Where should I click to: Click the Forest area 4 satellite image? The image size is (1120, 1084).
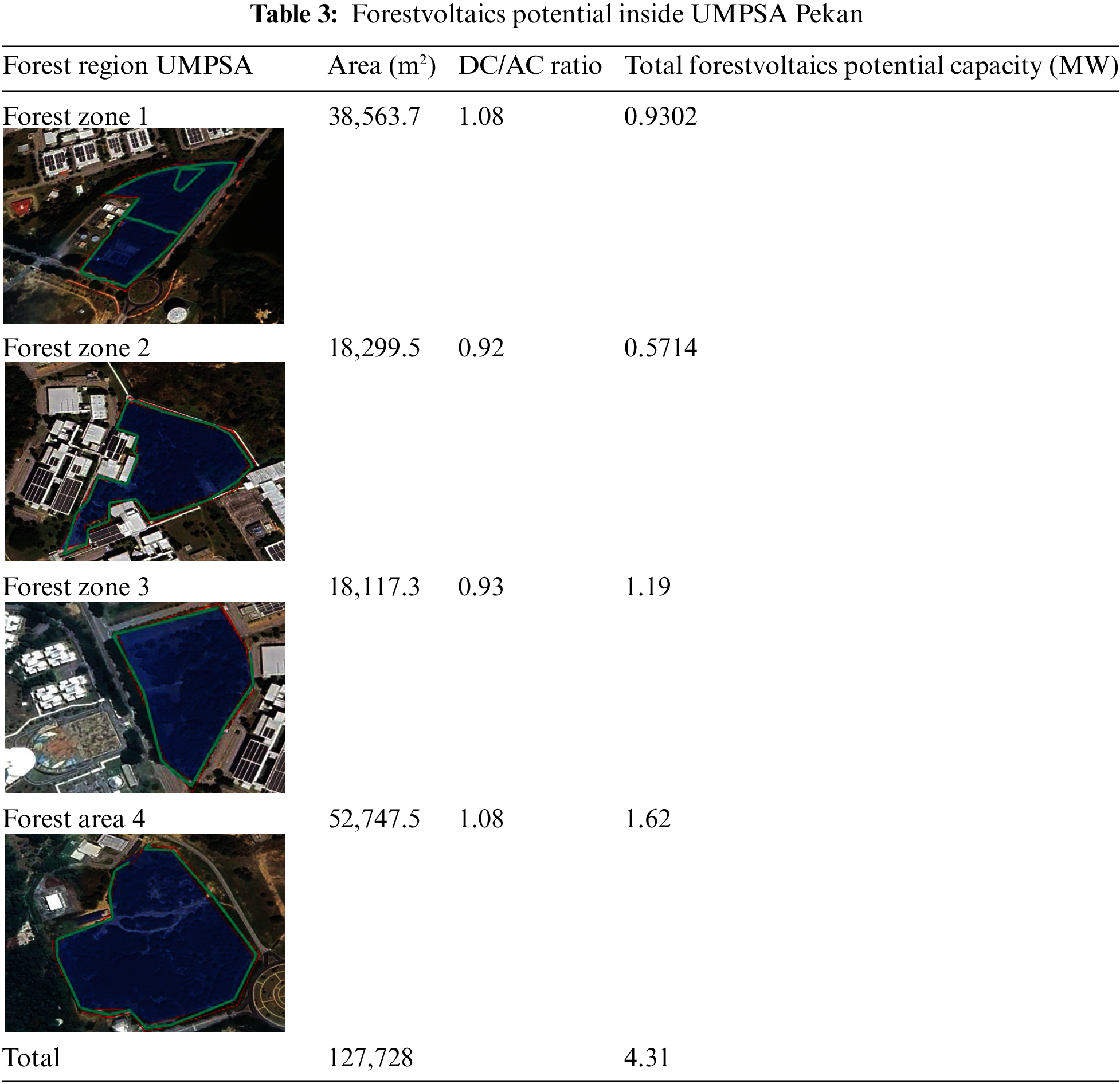144,932
